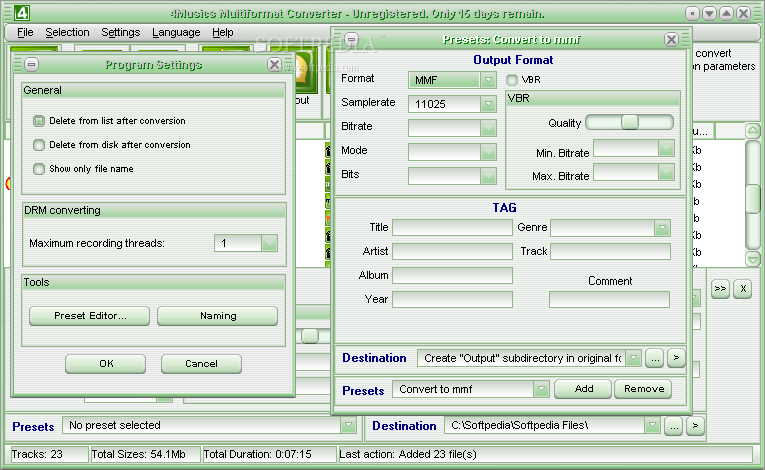Click the VBR Quality slider
The width and height of the screenshot is (765, 470).
pyautogui.click(x=629, y=122)
